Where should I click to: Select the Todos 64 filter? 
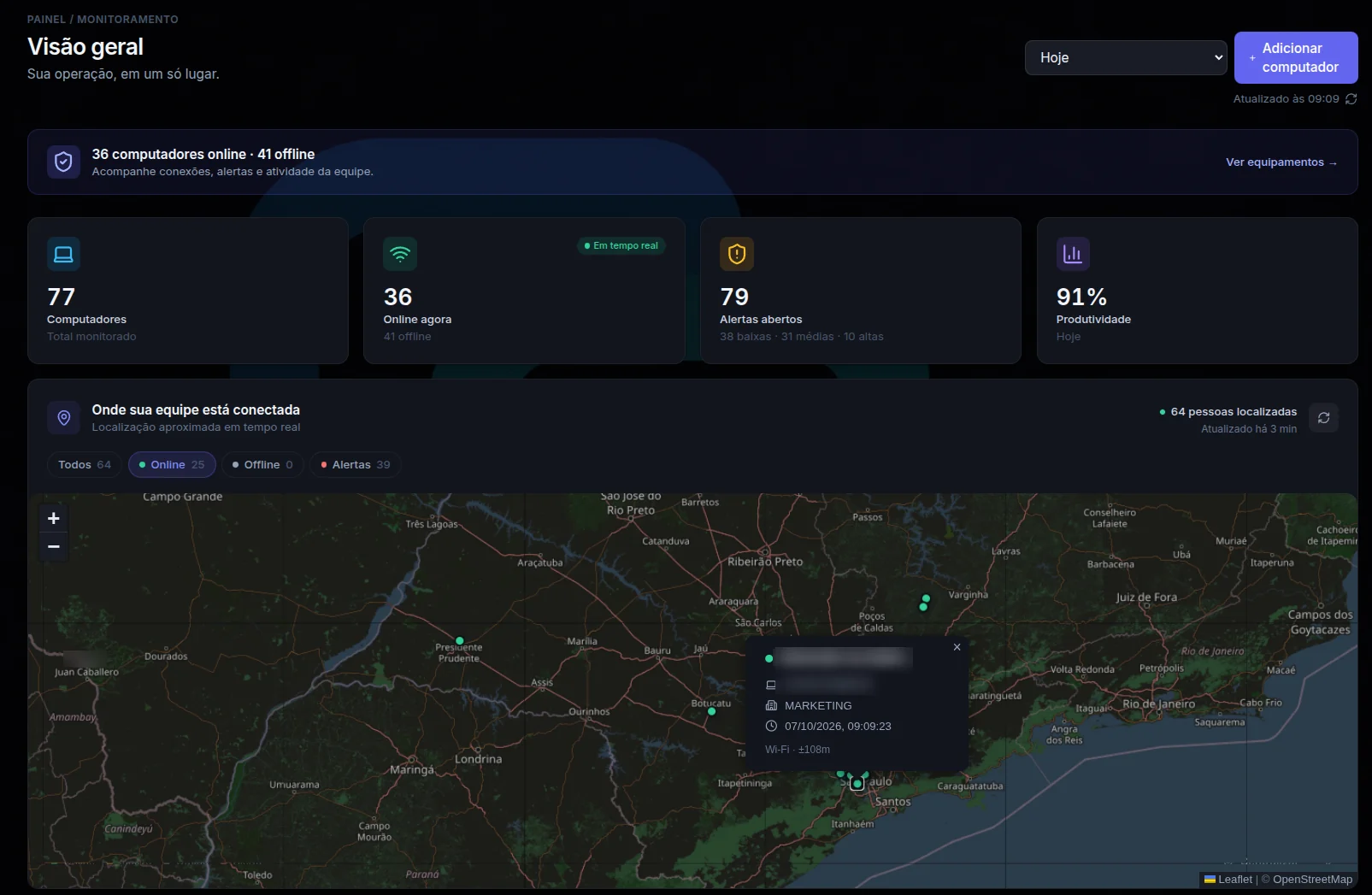tap(85, 464)
